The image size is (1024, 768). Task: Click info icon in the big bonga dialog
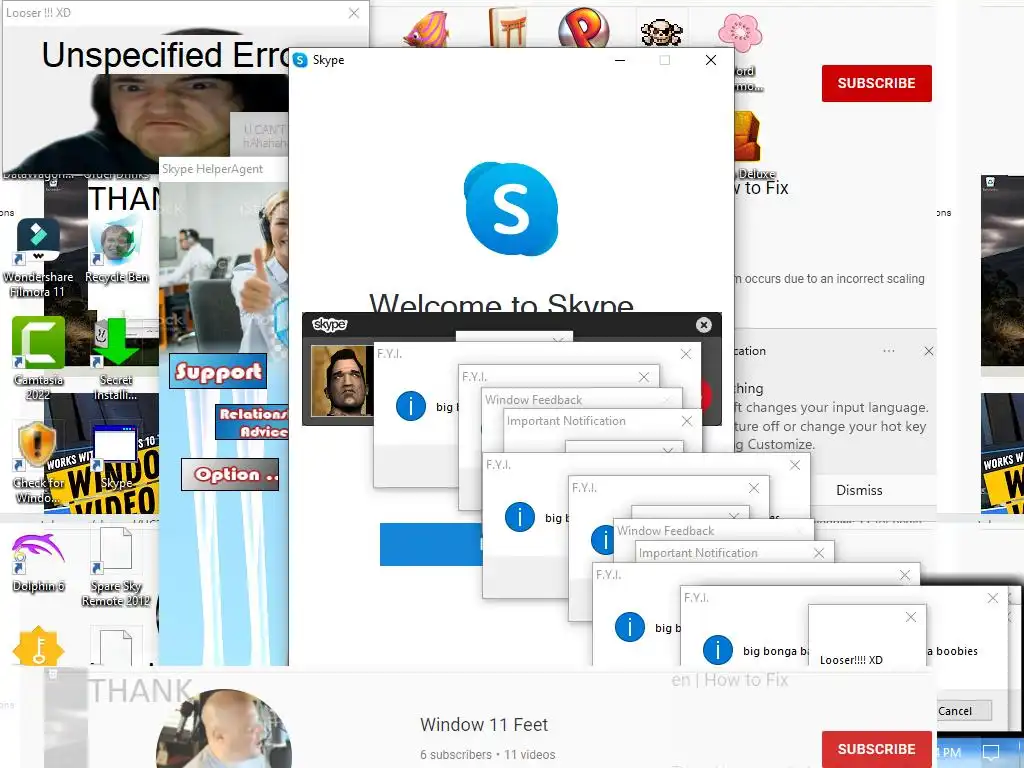tap(717, 650)
